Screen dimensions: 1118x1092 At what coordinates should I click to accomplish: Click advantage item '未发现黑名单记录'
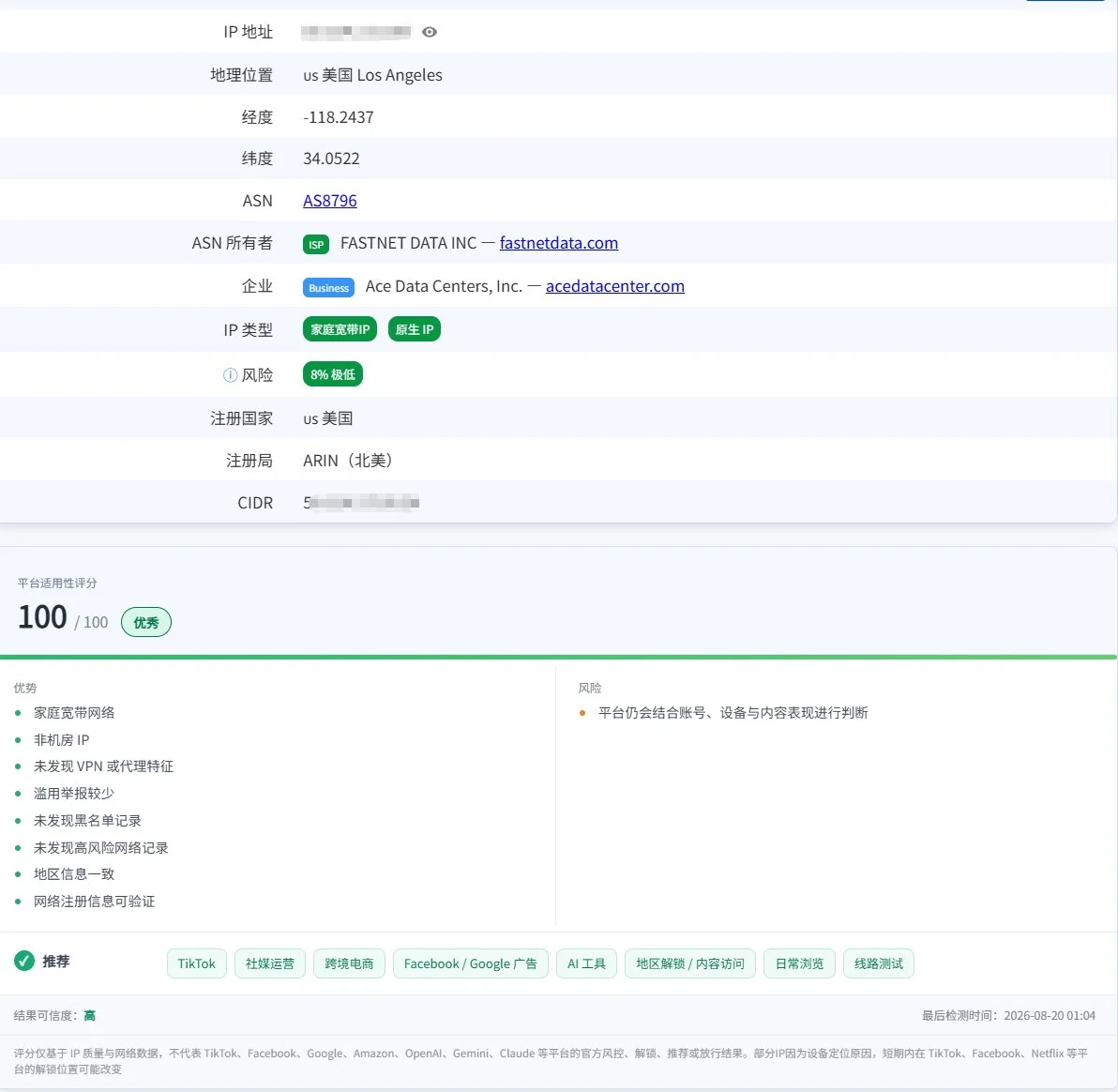88,820
